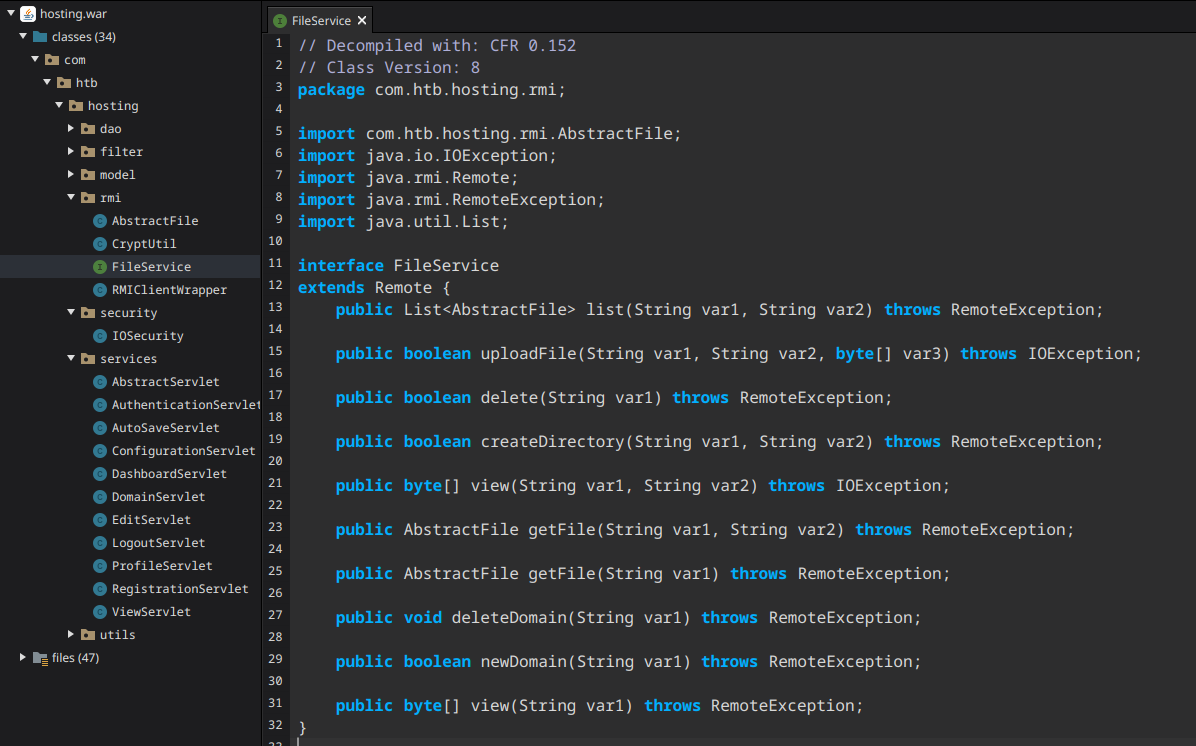Click the DashboardServlet class icon
Viewport: 1196px width, 746px height.
(100, 474)
